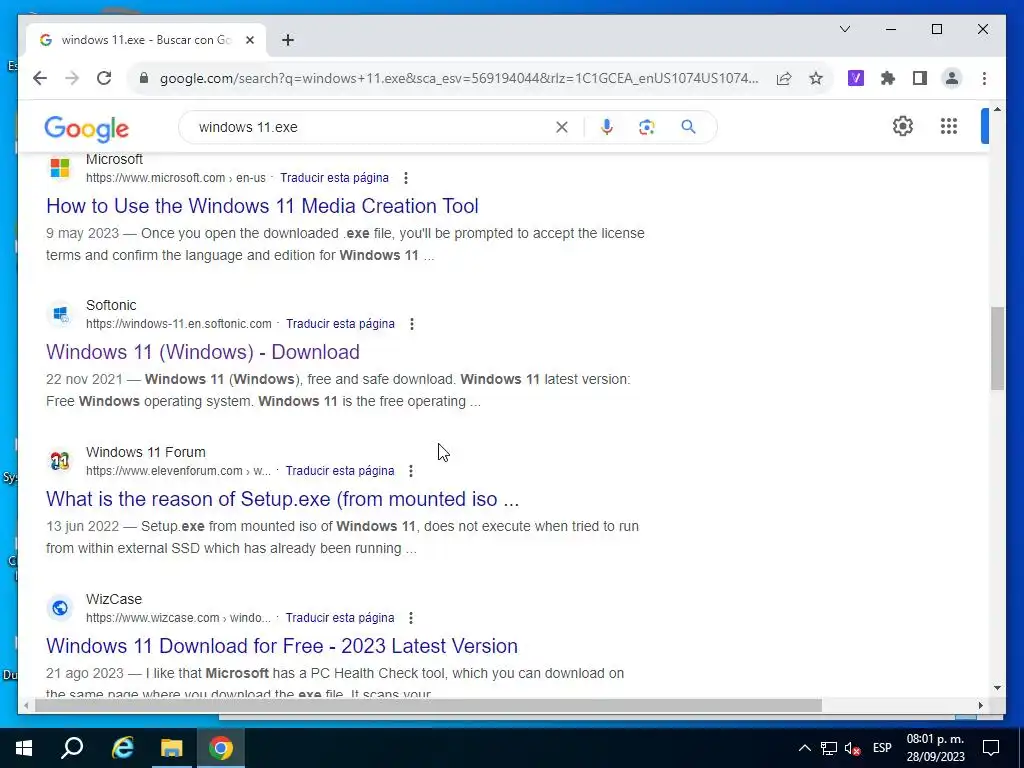The height and width of the screenshot is (768, 1024).
Task: Open a new browser tab
Action: tap(287, 40)
